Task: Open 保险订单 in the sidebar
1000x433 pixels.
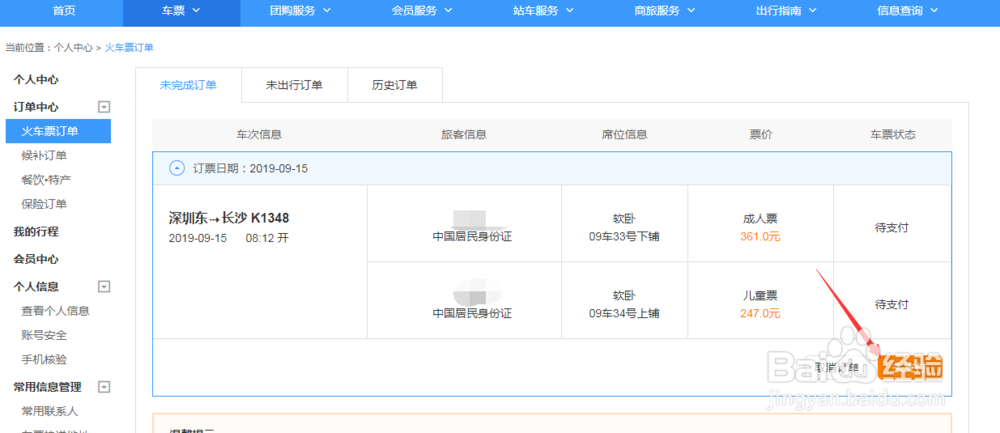Action: [x=44, y=204]
